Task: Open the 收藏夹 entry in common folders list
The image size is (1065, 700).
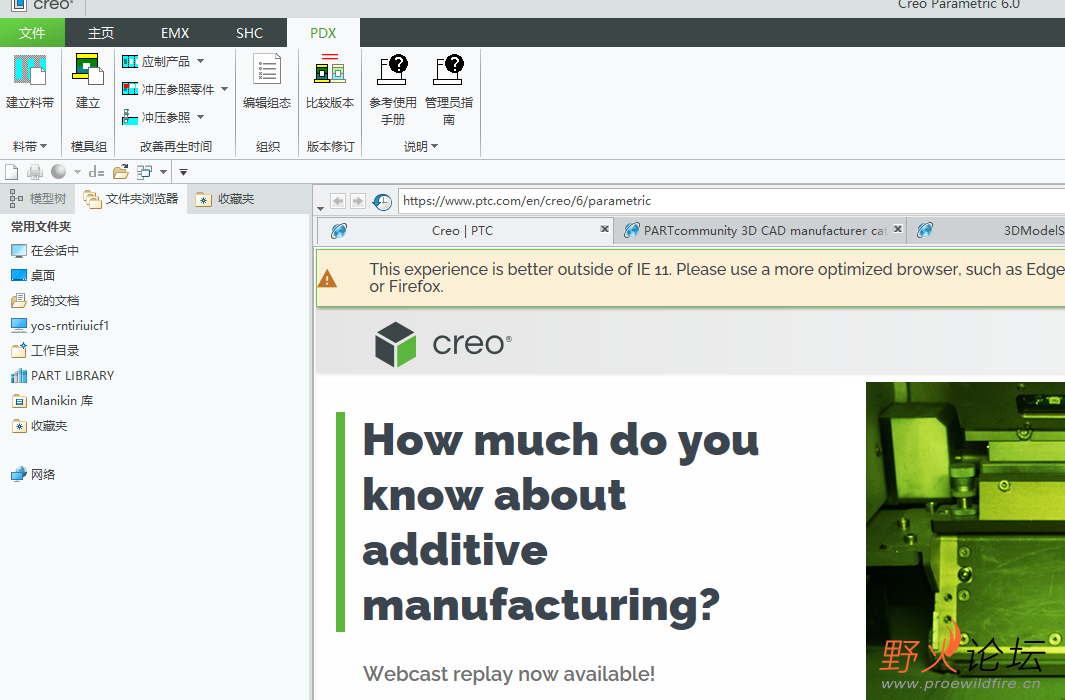Action: point(39,426)
